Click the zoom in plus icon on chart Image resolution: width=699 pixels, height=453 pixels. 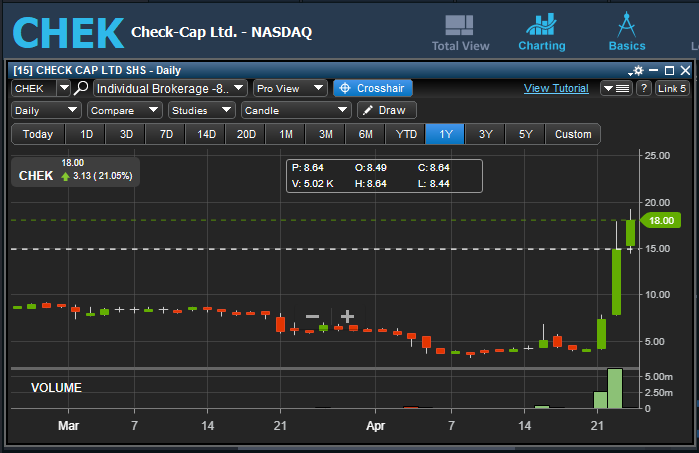tap(347, 317)
